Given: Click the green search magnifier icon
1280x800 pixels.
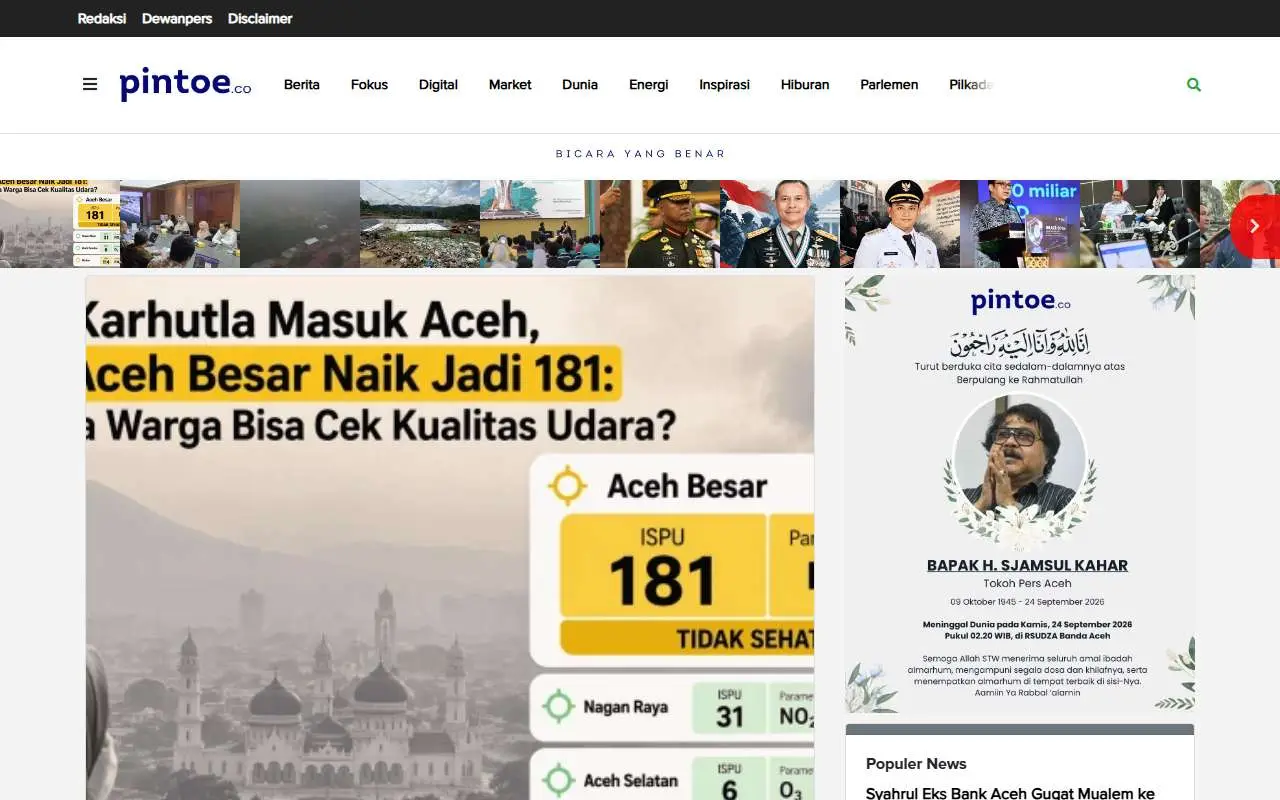Looking at the screenshot, I should (x=1193, y=85).
